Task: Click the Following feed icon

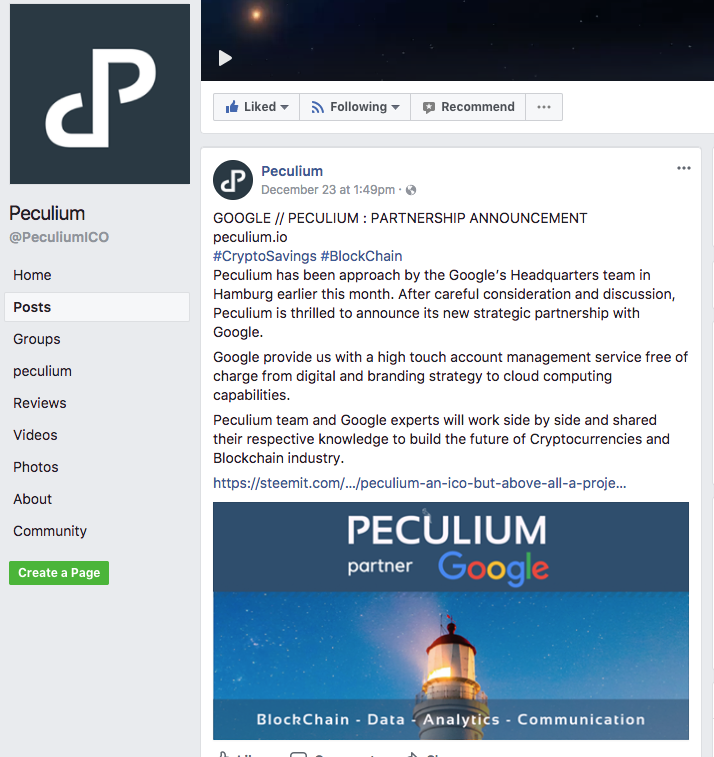Action: coord(318,107)
